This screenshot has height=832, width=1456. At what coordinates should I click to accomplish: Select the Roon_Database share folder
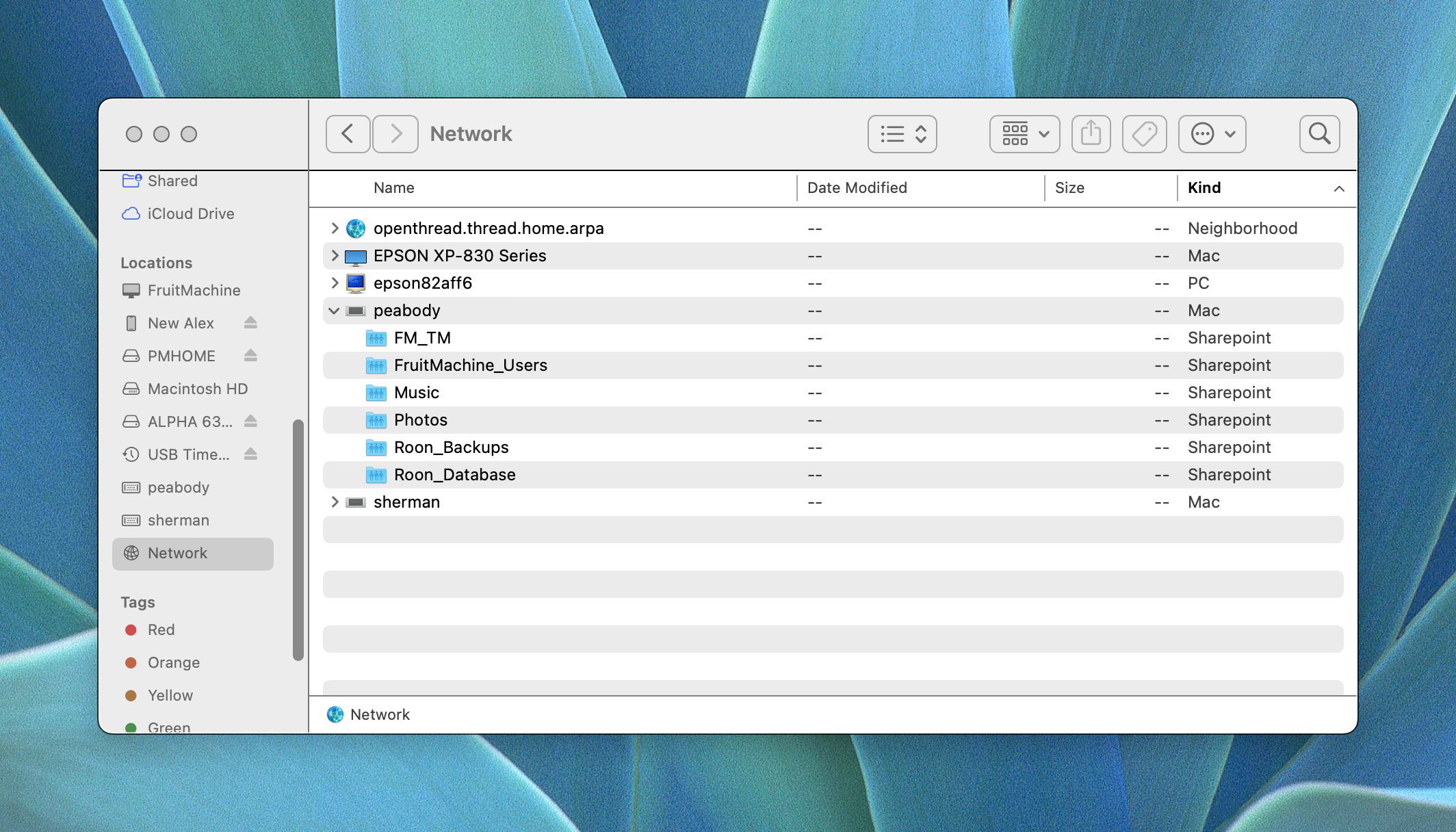coord(454,475)
